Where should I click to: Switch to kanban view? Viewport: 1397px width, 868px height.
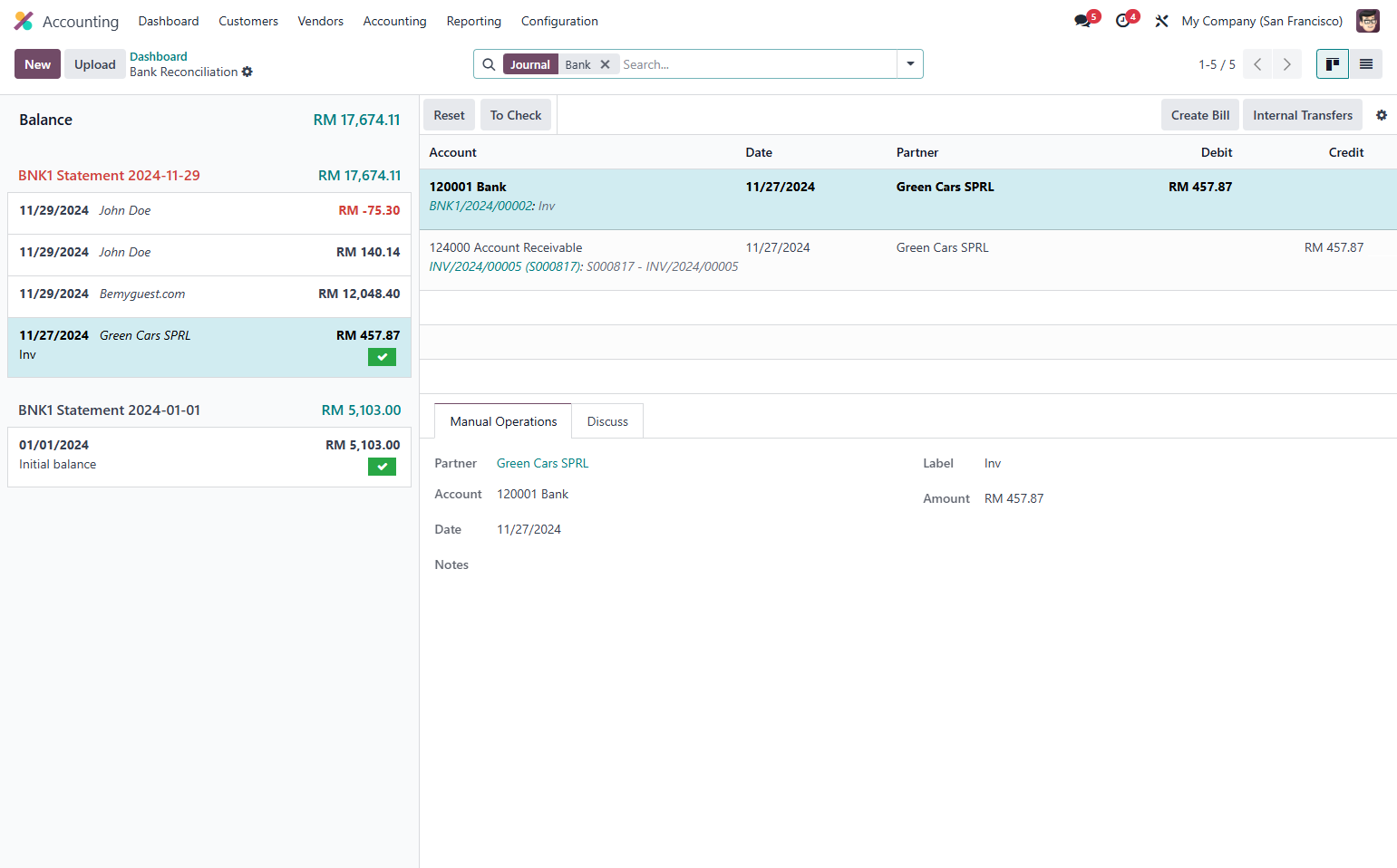click(x=1333, y=64)
